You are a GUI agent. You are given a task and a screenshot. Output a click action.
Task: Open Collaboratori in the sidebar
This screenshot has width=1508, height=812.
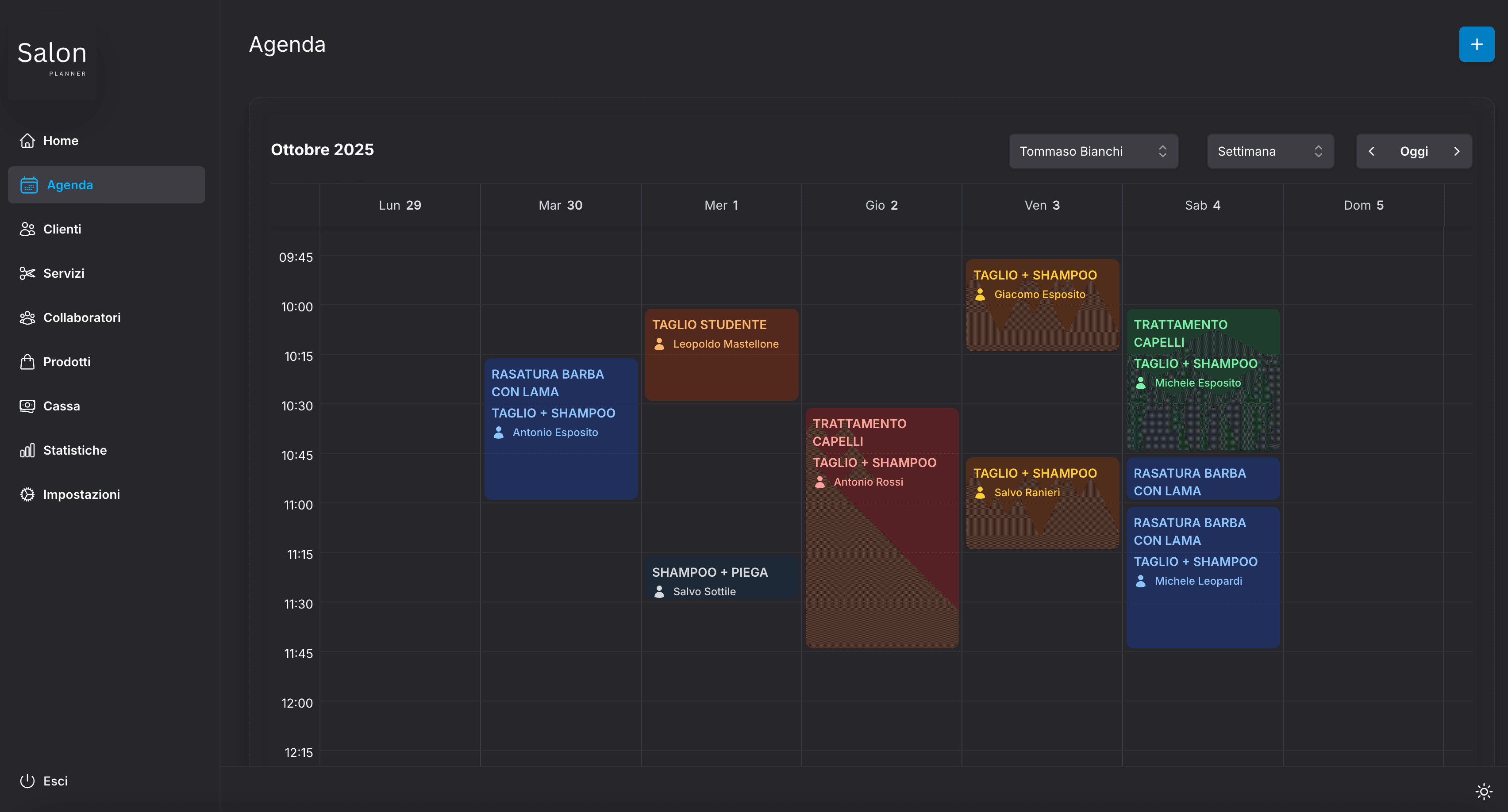pos(82,318)
